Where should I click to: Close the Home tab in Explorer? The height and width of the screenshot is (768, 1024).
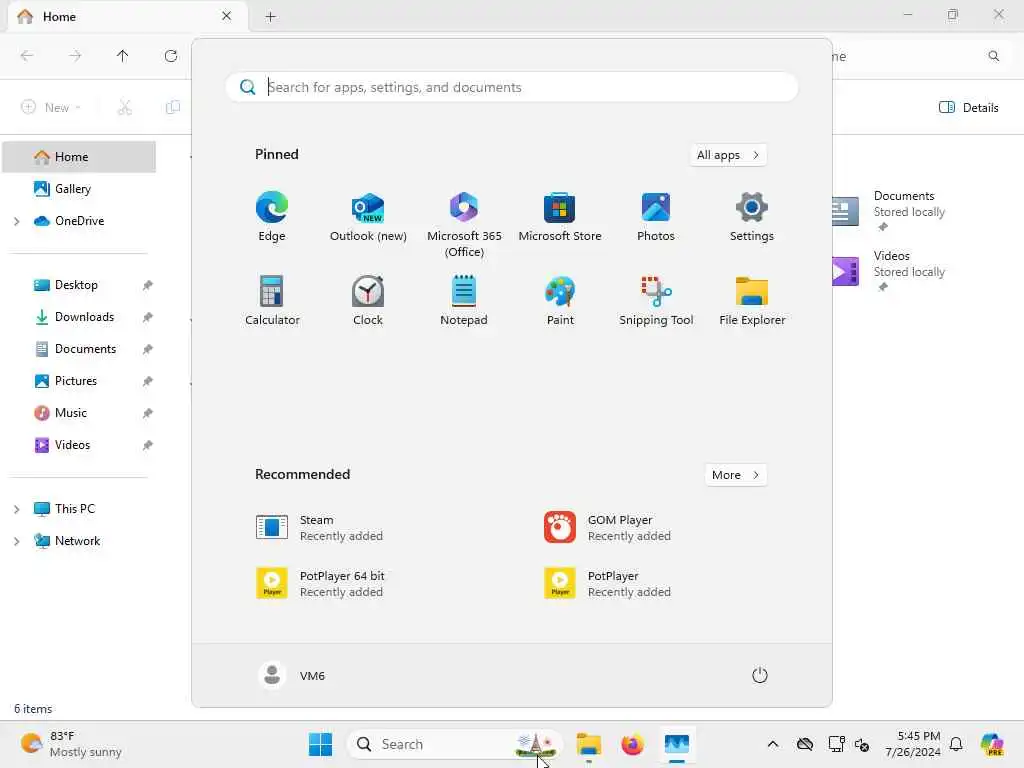point(226,16)
